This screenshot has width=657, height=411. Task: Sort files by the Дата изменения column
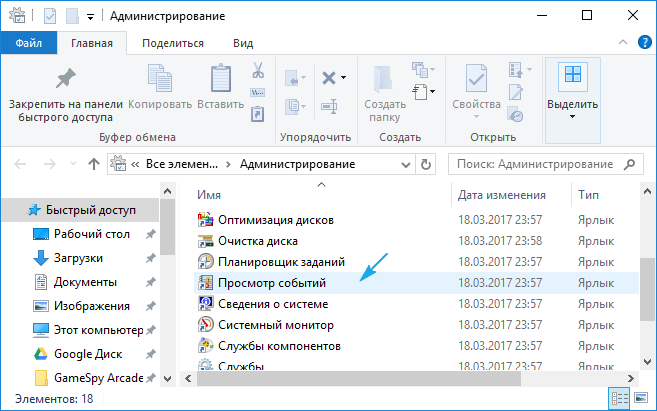[502, 195]
